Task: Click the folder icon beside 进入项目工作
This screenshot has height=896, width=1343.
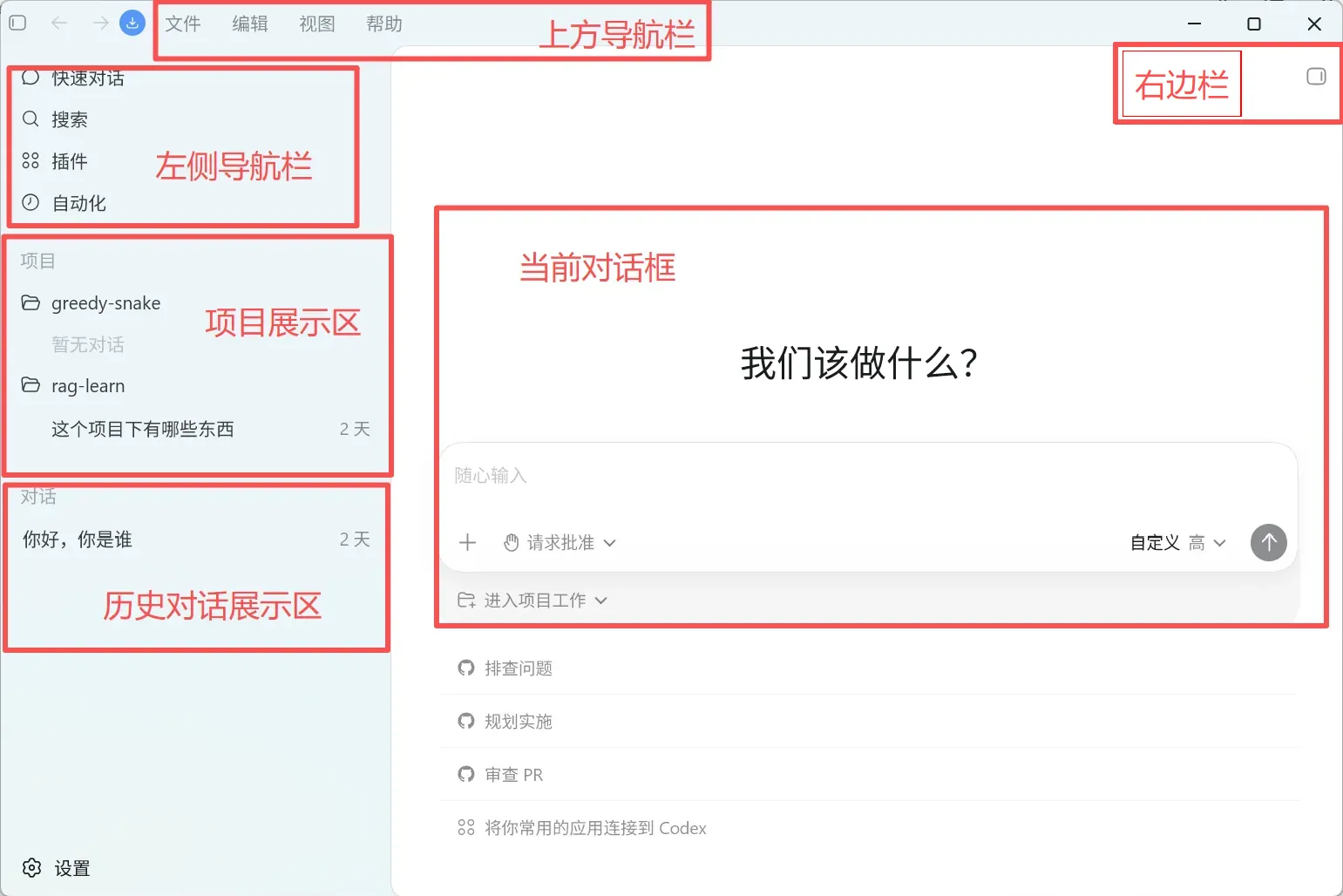Action: click(466, 600)
